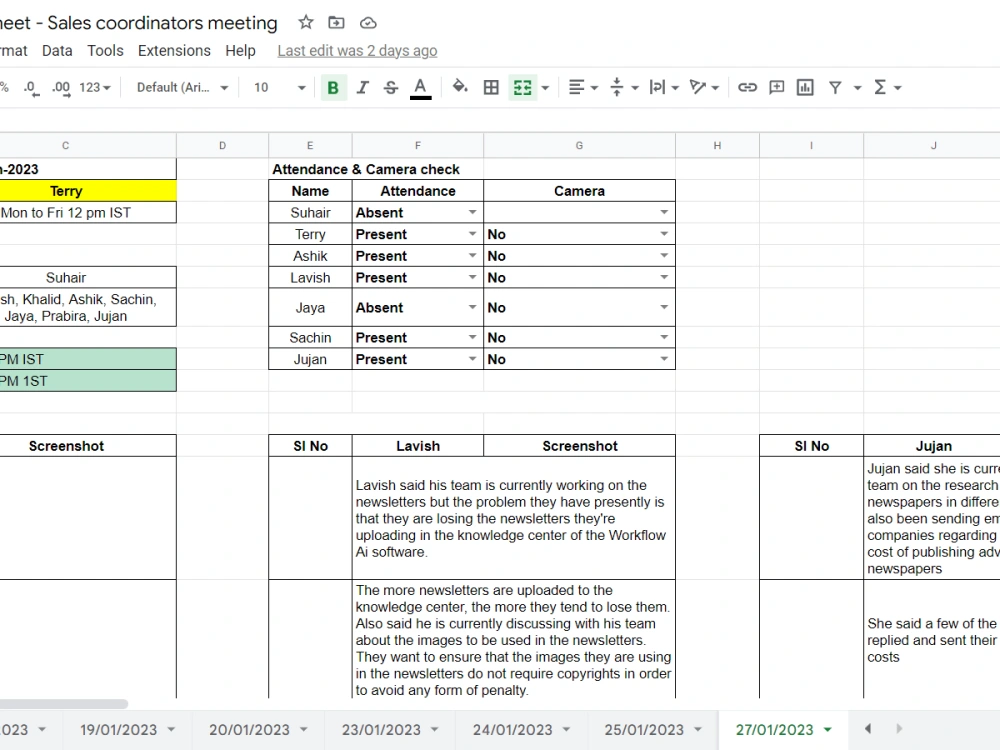Open the 27/01/2023 tab options arrow
The height and width of the screenshot is (750, 1000).
pos(828,730)
